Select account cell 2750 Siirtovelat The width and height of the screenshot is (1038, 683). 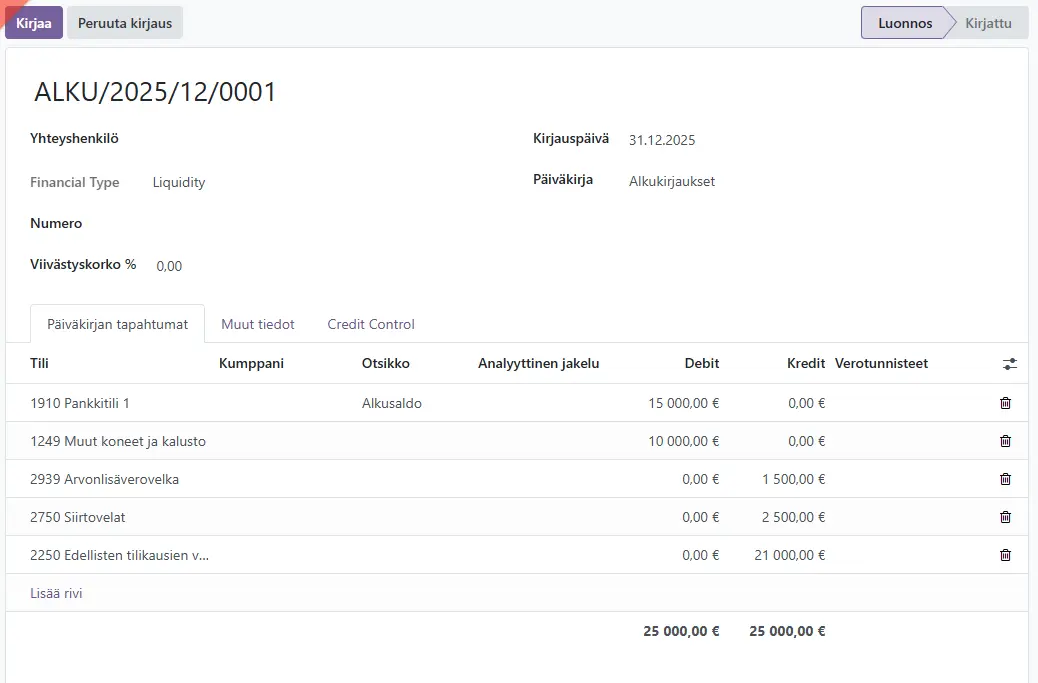pos(77,517)
